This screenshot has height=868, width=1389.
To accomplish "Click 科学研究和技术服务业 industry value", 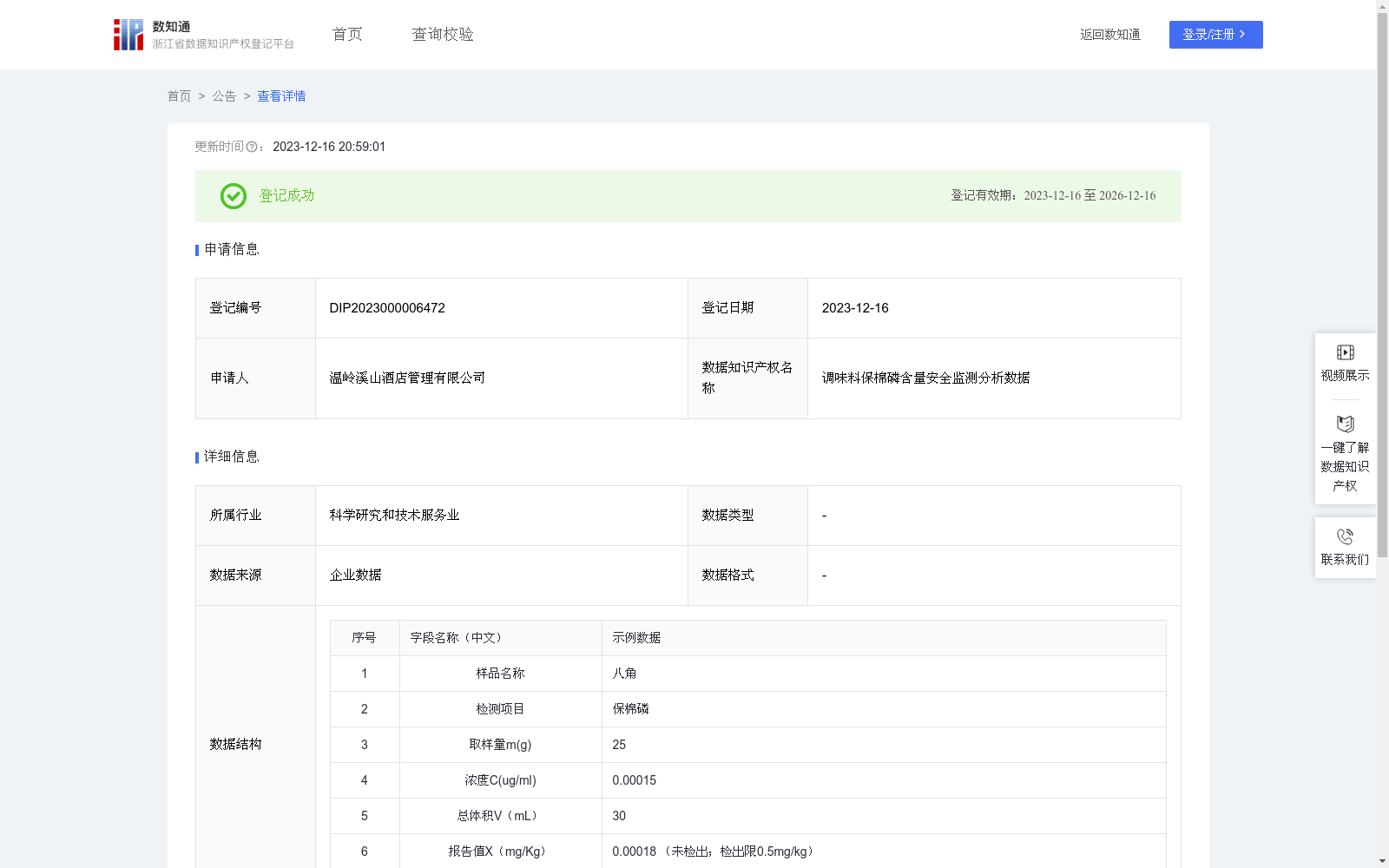I will click(x=394, y=516).
